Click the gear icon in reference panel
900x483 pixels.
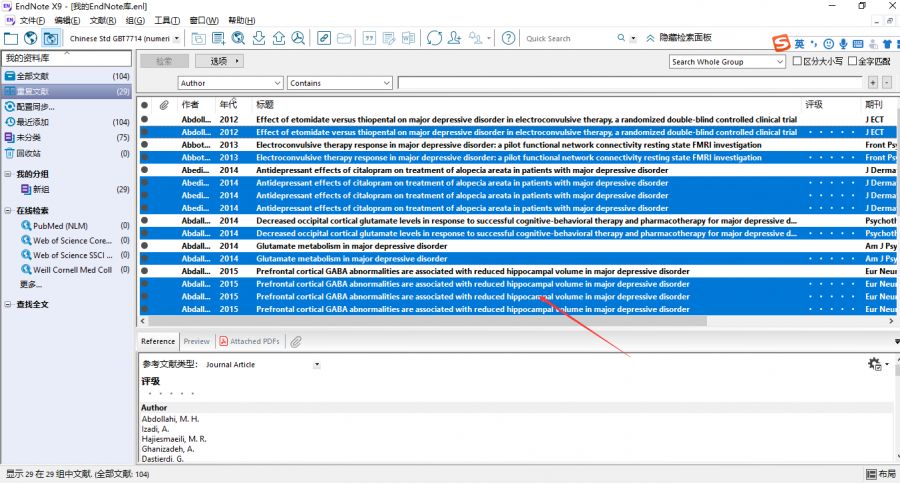pyautogui.click(x=875, y=364)
